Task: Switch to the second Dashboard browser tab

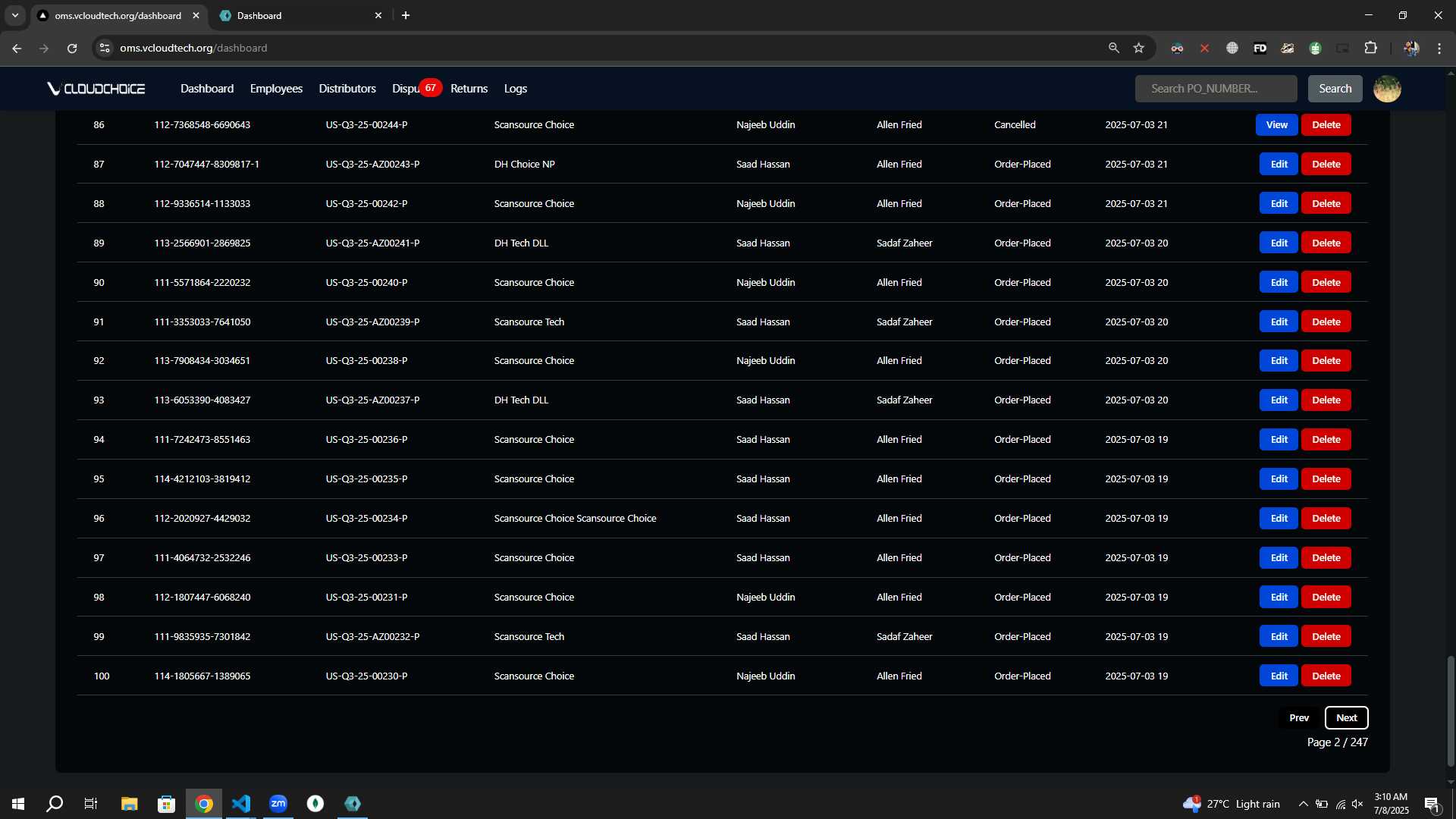Action: click(301, 15)
